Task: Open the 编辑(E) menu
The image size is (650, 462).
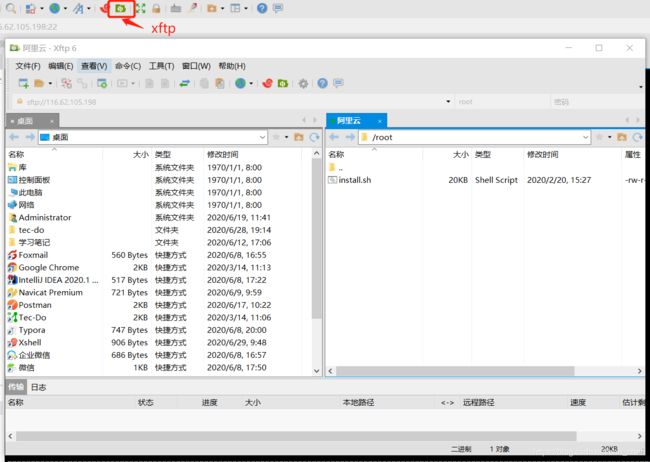Action: [x=61, y=66]
